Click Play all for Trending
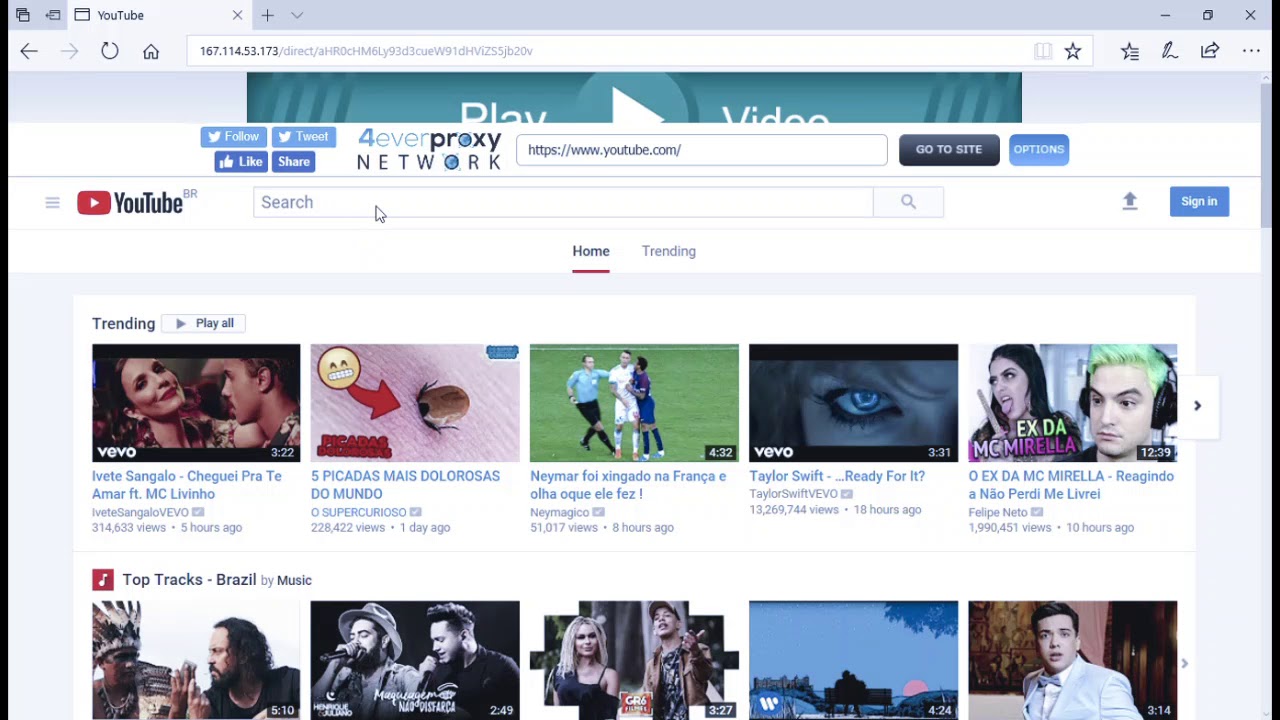The image size is (1280, 720). (x=204, y=323)
